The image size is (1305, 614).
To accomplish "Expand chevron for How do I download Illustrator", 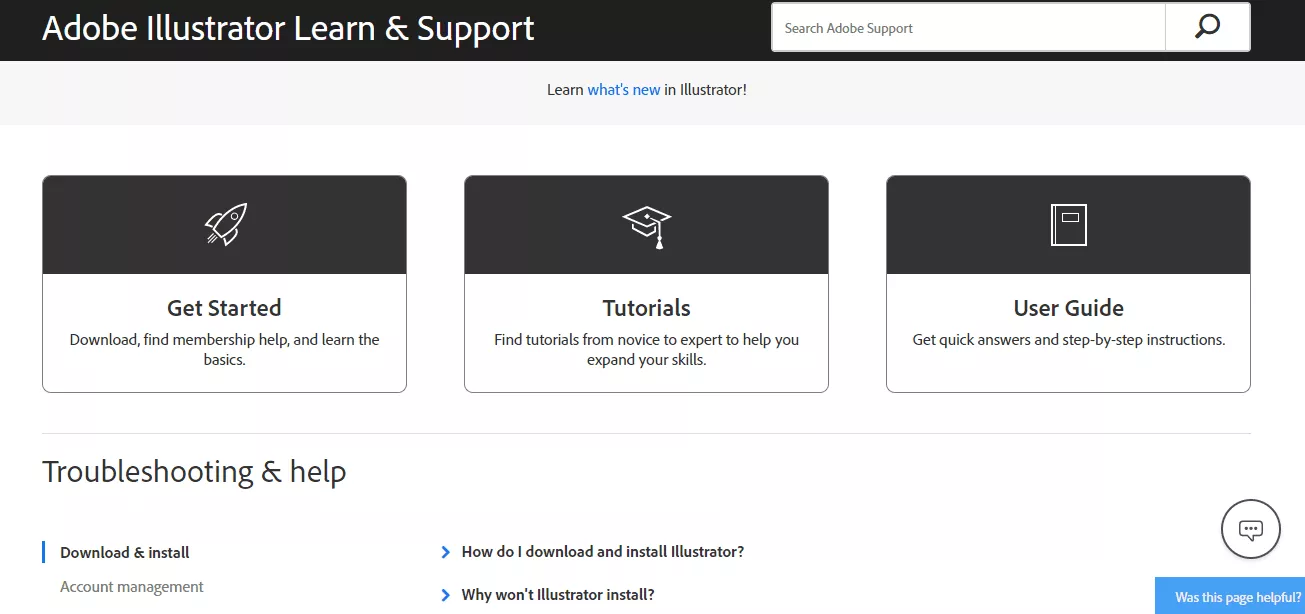I will pyautogui.click(x=446, y=552).
